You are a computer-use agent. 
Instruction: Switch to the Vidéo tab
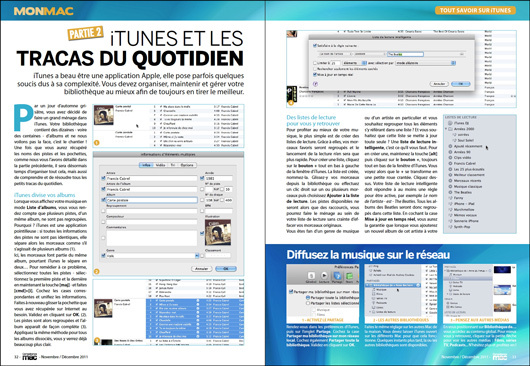[x=160, y=165]
